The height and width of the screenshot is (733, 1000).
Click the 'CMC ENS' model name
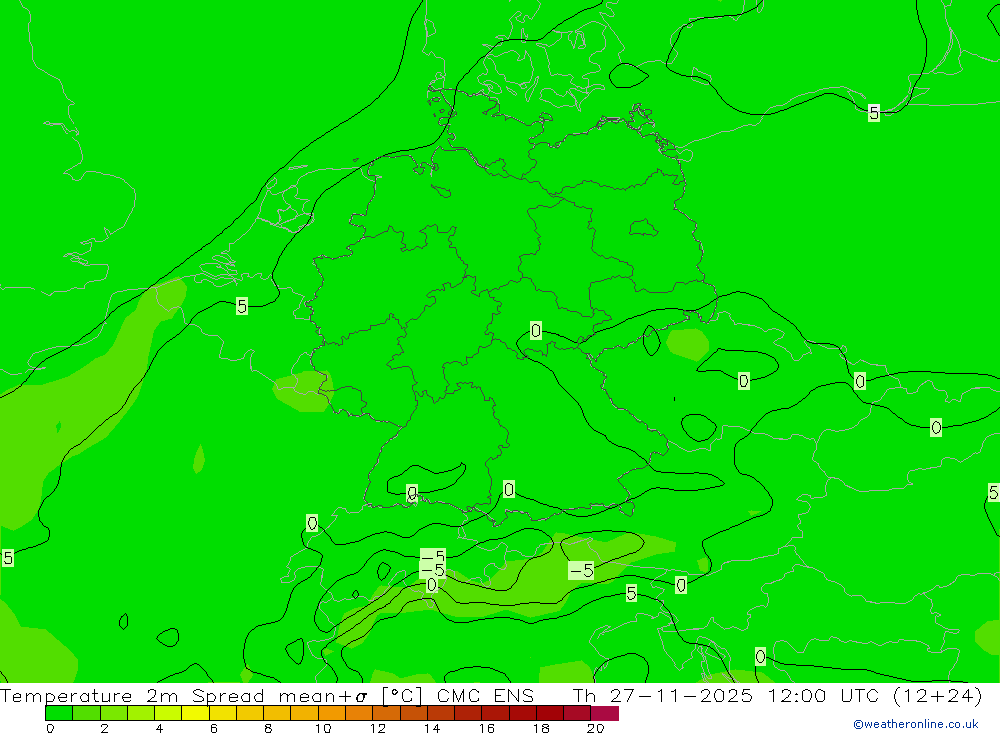click(485, 695)
